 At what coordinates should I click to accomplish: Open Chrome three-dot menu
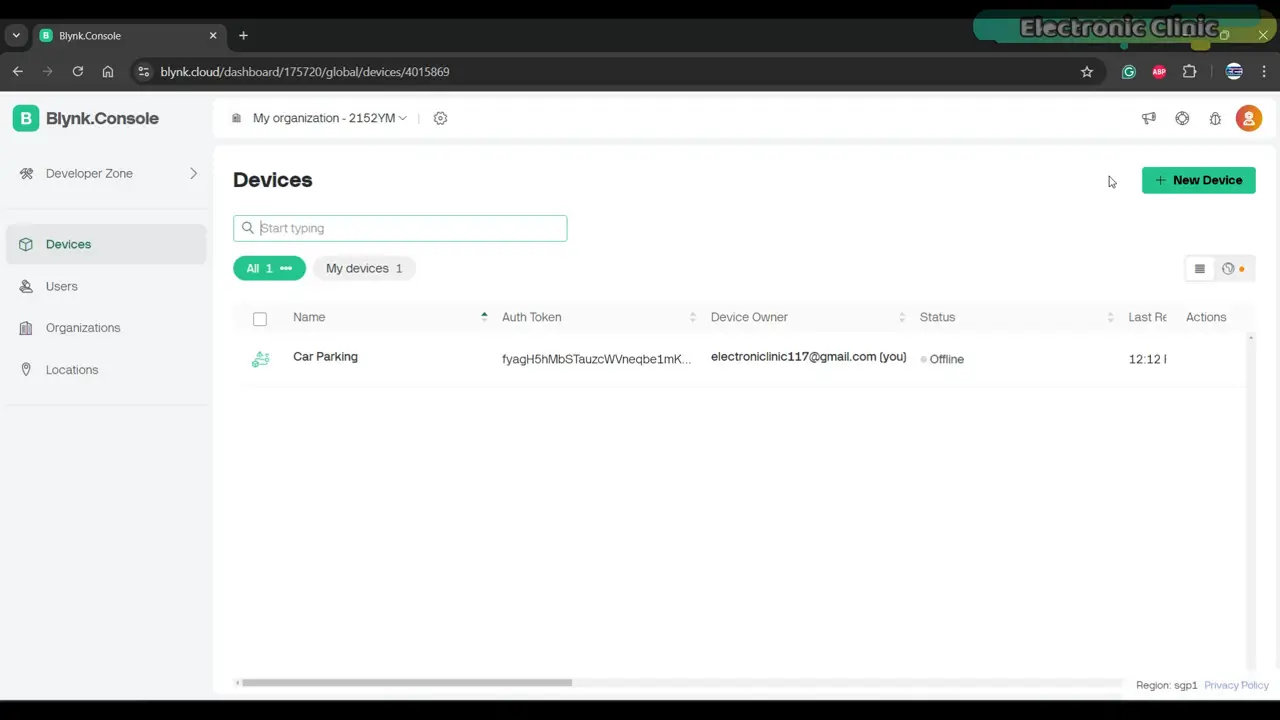pyautogui.click(x=1264, y=72)
